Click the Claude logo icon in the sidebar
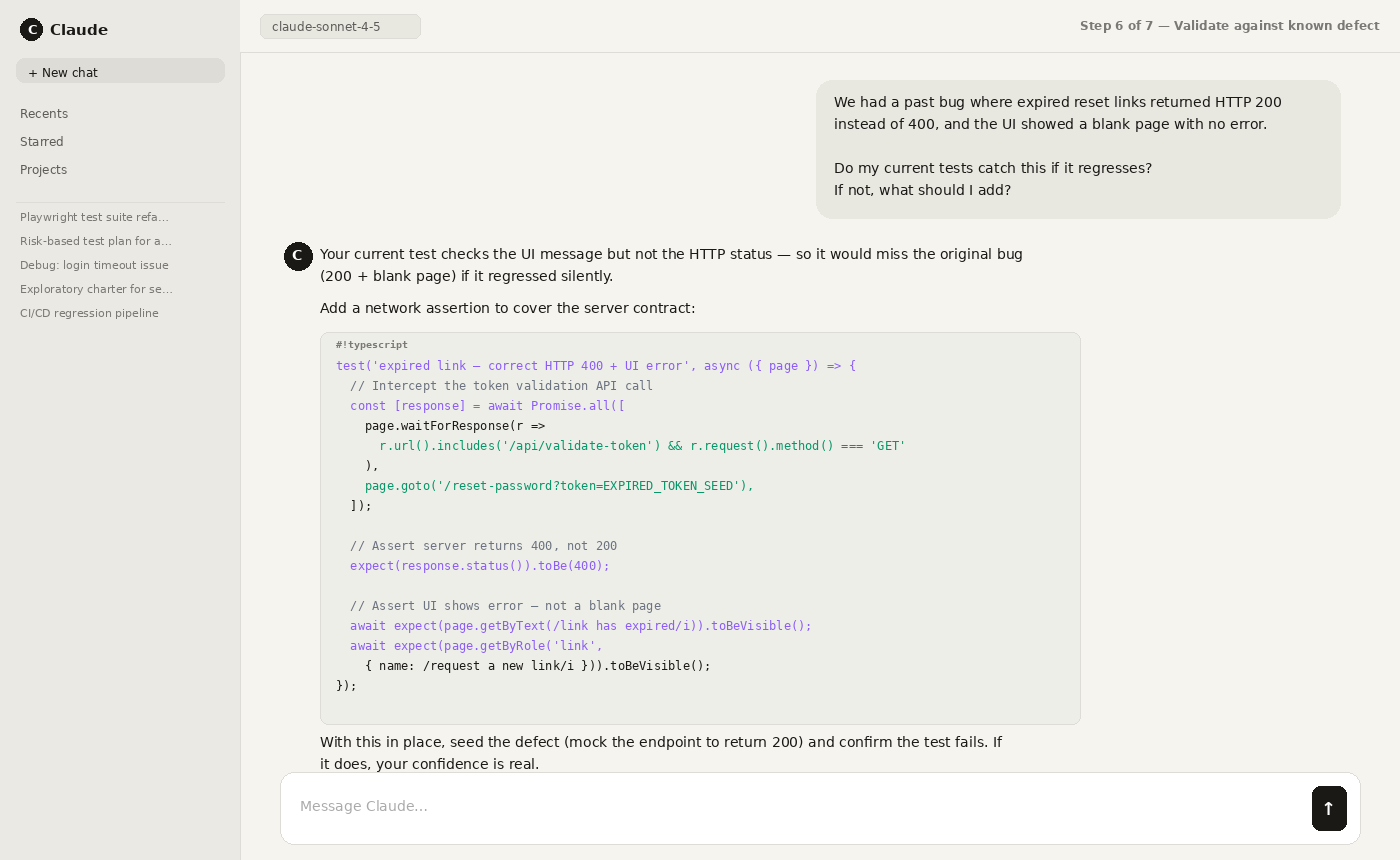This screenshot has height=860, width=1400. coord(31,29)
